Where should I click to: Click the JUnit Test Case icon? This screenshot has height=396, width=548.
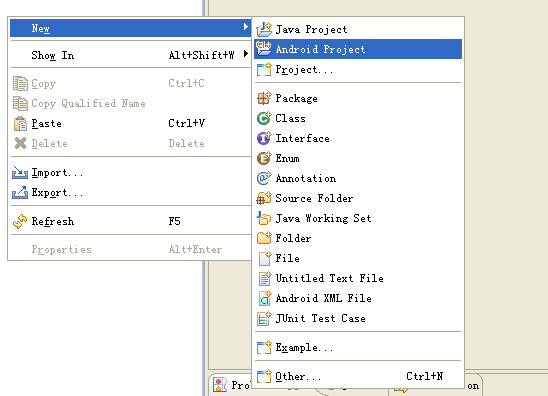[264, 318]
